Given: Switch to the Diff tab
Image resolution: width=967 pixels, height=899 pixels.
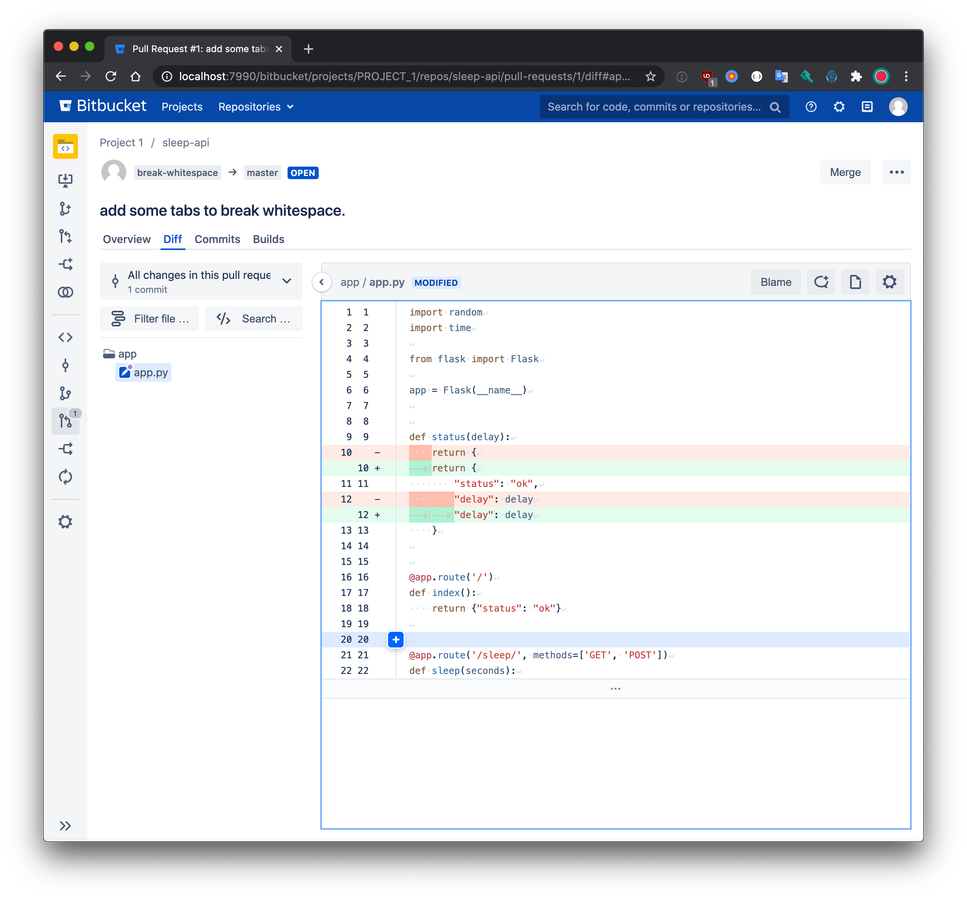Looking at the screenshot, I should [173, 239].
